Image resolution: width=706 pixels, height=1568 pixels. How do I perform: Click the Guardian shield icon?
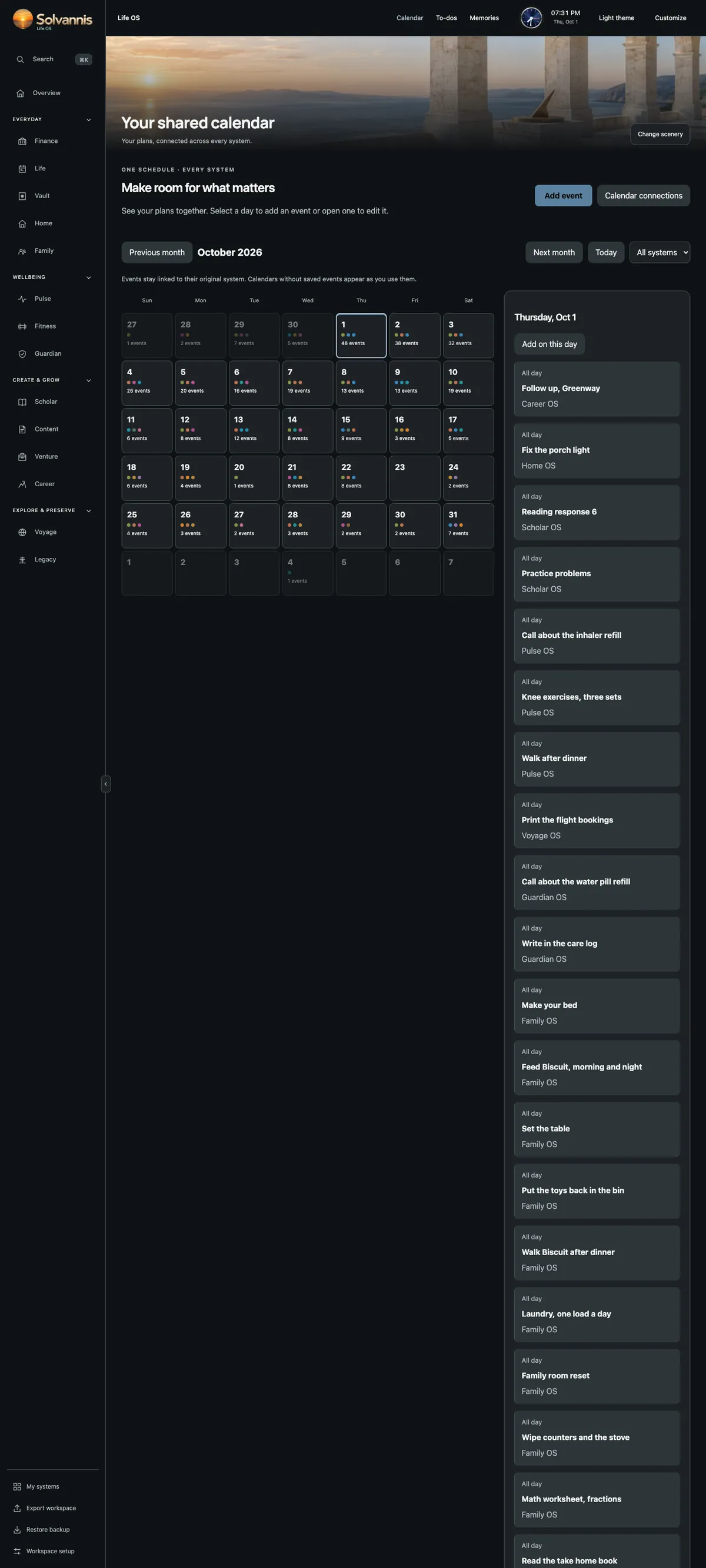(x=22, y=354)
